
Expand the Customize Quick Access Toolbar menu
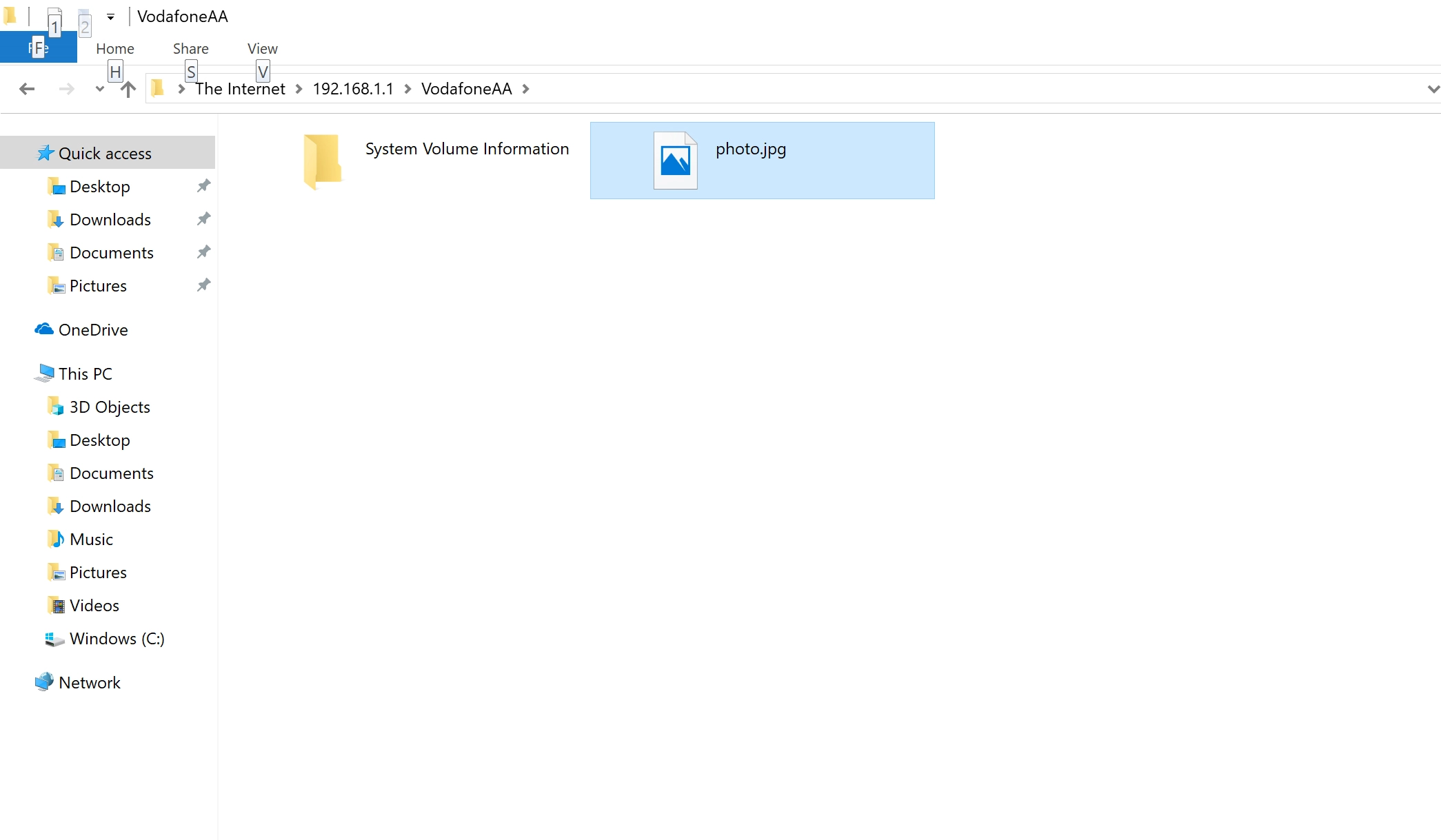(x=110, y=17)
